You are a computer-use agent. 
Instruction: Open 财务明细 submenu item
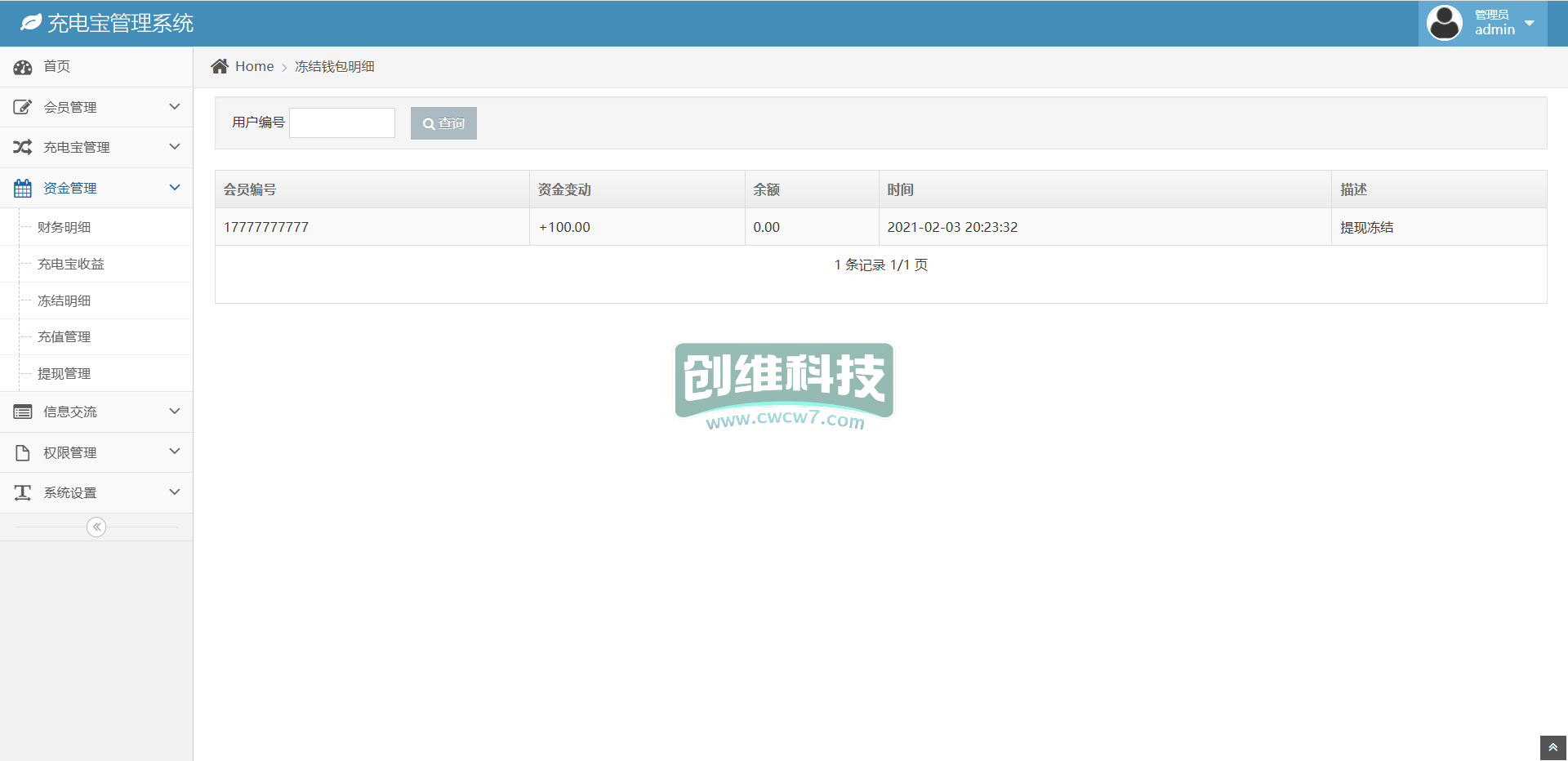point(65,227)
